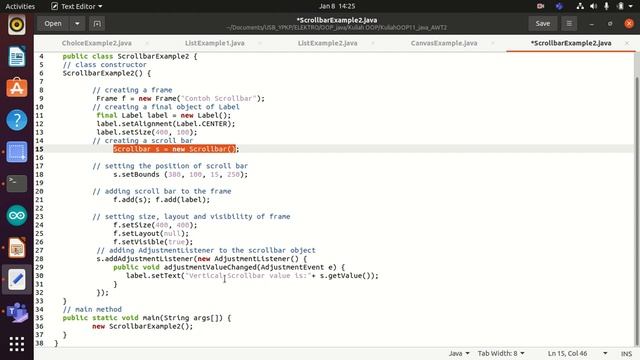Open volume control in top bar

[x=593, y=6]
